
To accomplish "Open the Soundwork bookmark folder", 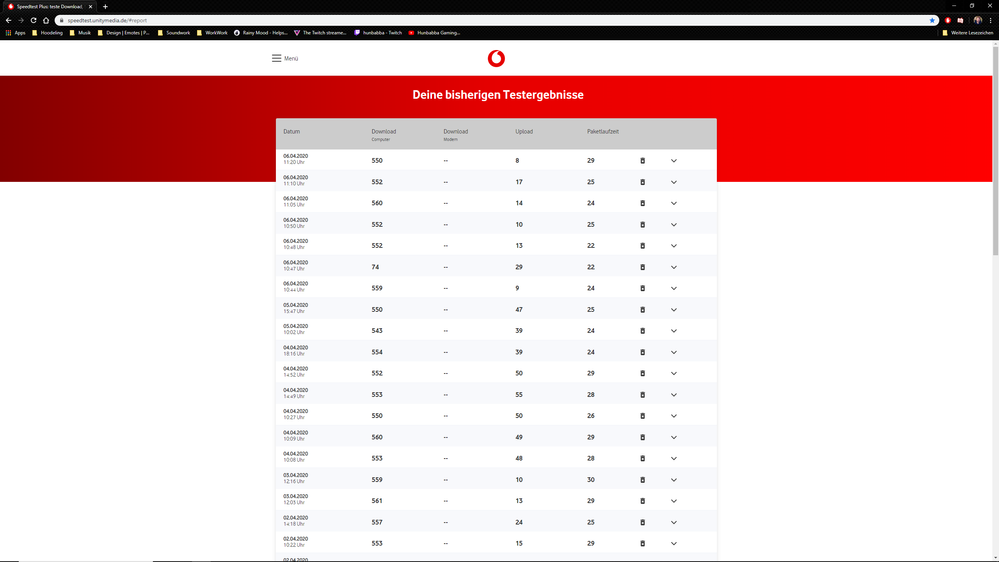I will (x=173, y=32).
